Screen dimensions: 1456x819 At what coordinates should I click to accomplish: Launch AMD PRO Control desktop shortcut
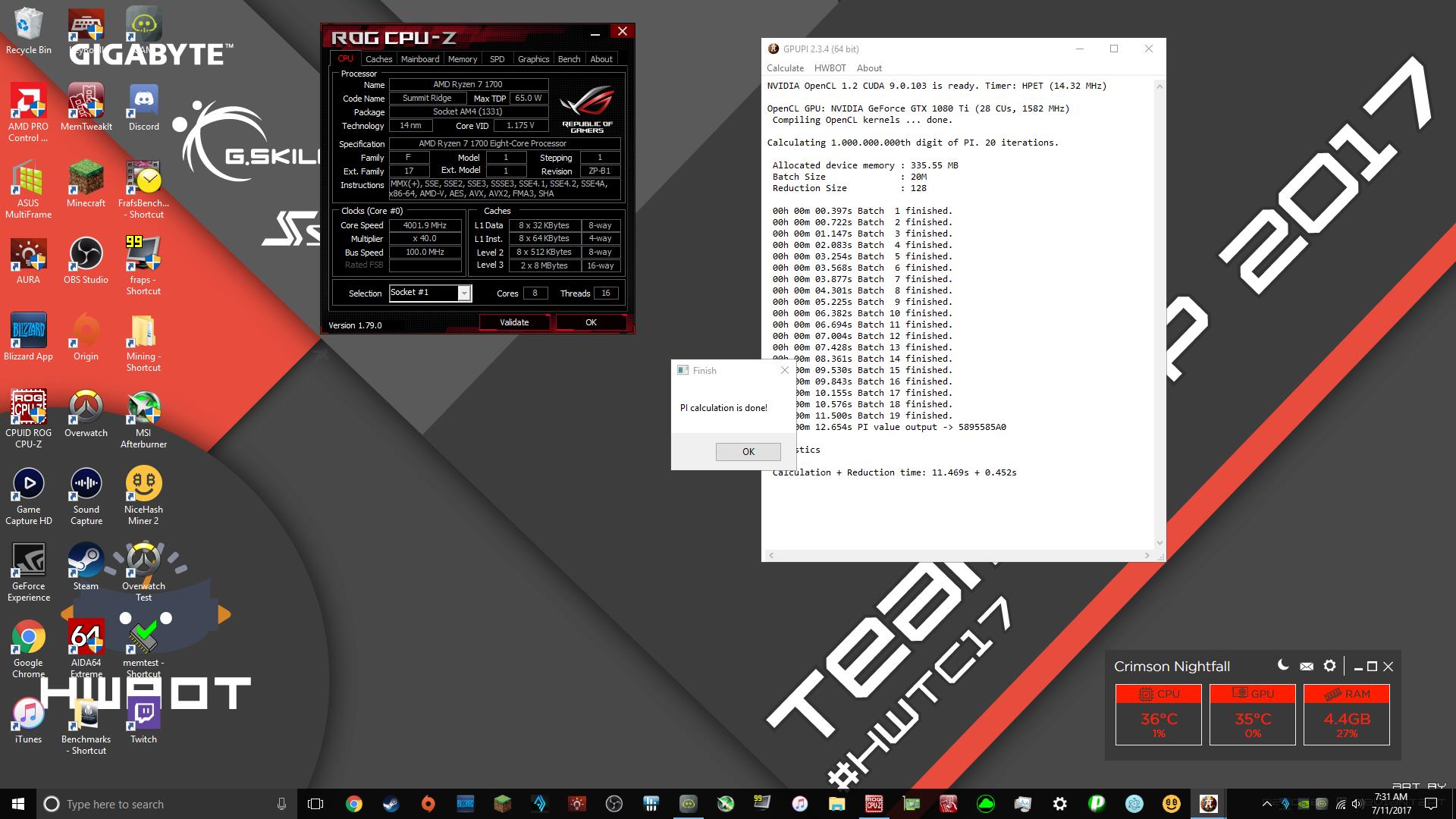tap(28, 112)
